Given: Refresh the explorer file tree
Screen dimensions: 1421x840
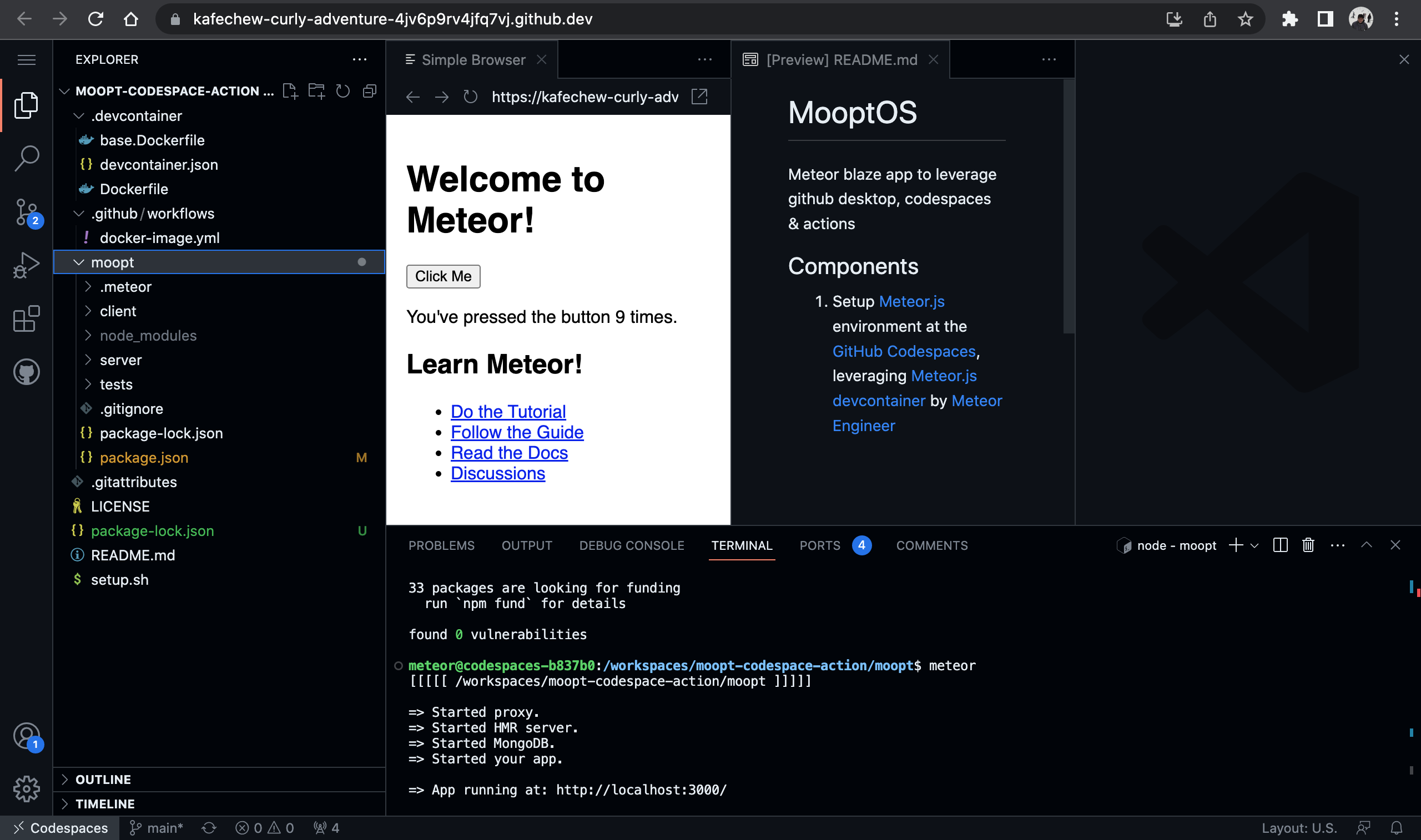Looking at the screenshot, I should [343, 90].
